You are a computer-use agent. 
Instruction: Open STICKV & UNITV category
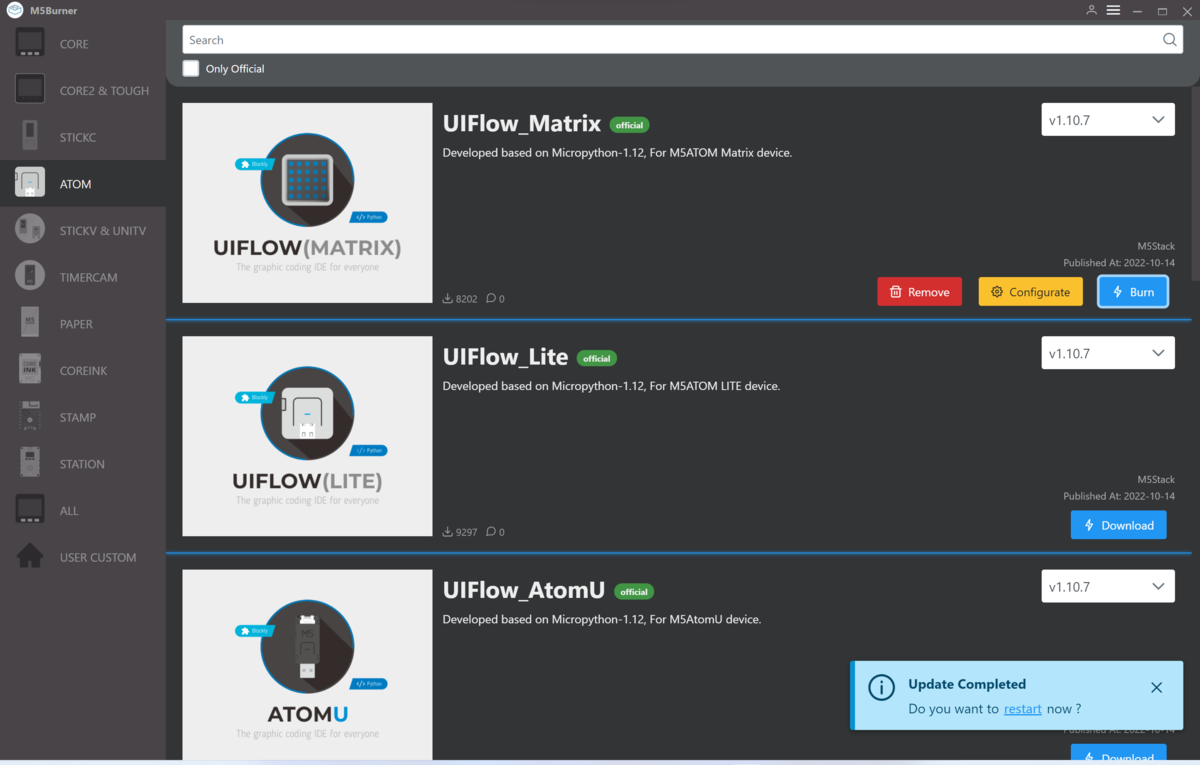(x=83, y=230)
